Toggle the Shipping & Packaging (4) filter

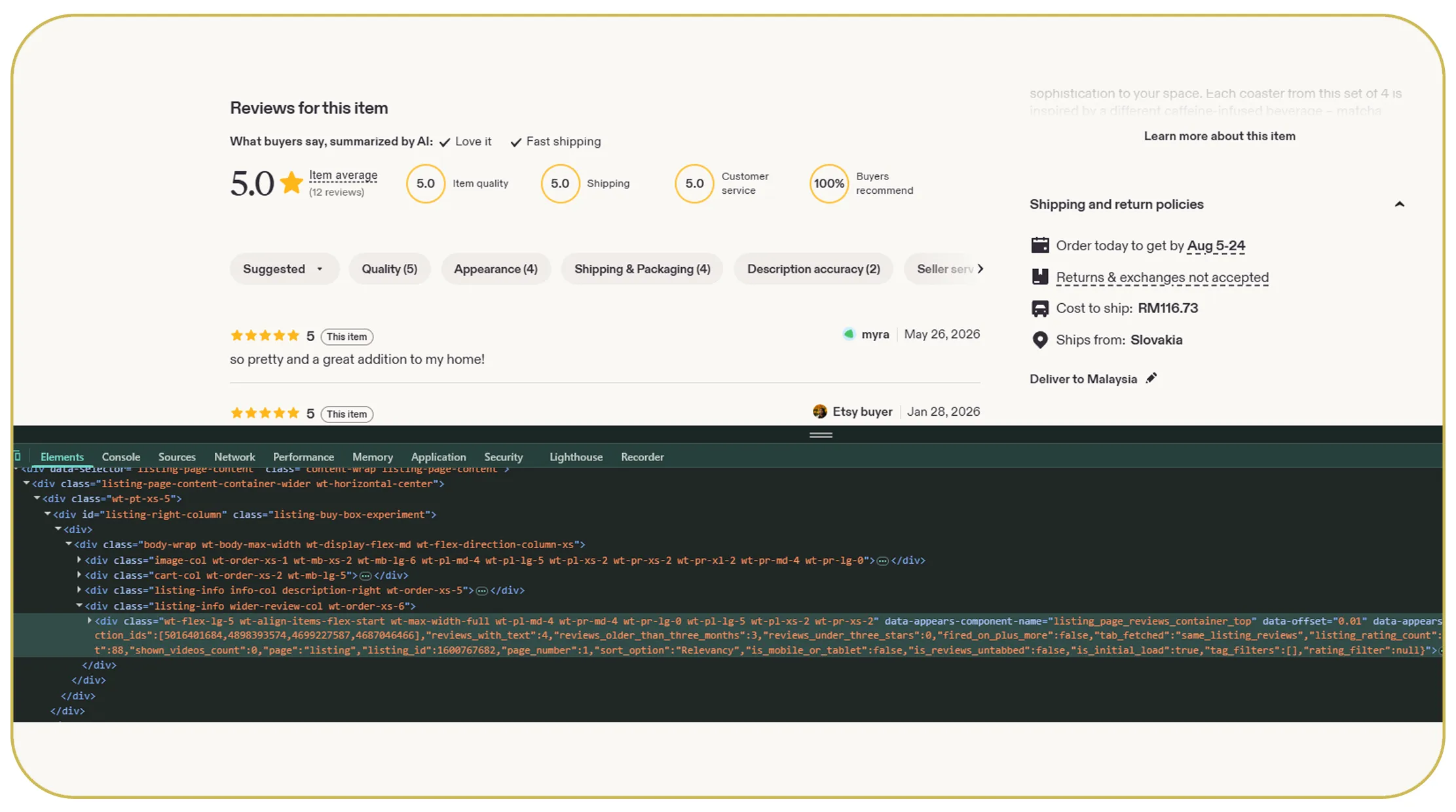tap(643, 269)
